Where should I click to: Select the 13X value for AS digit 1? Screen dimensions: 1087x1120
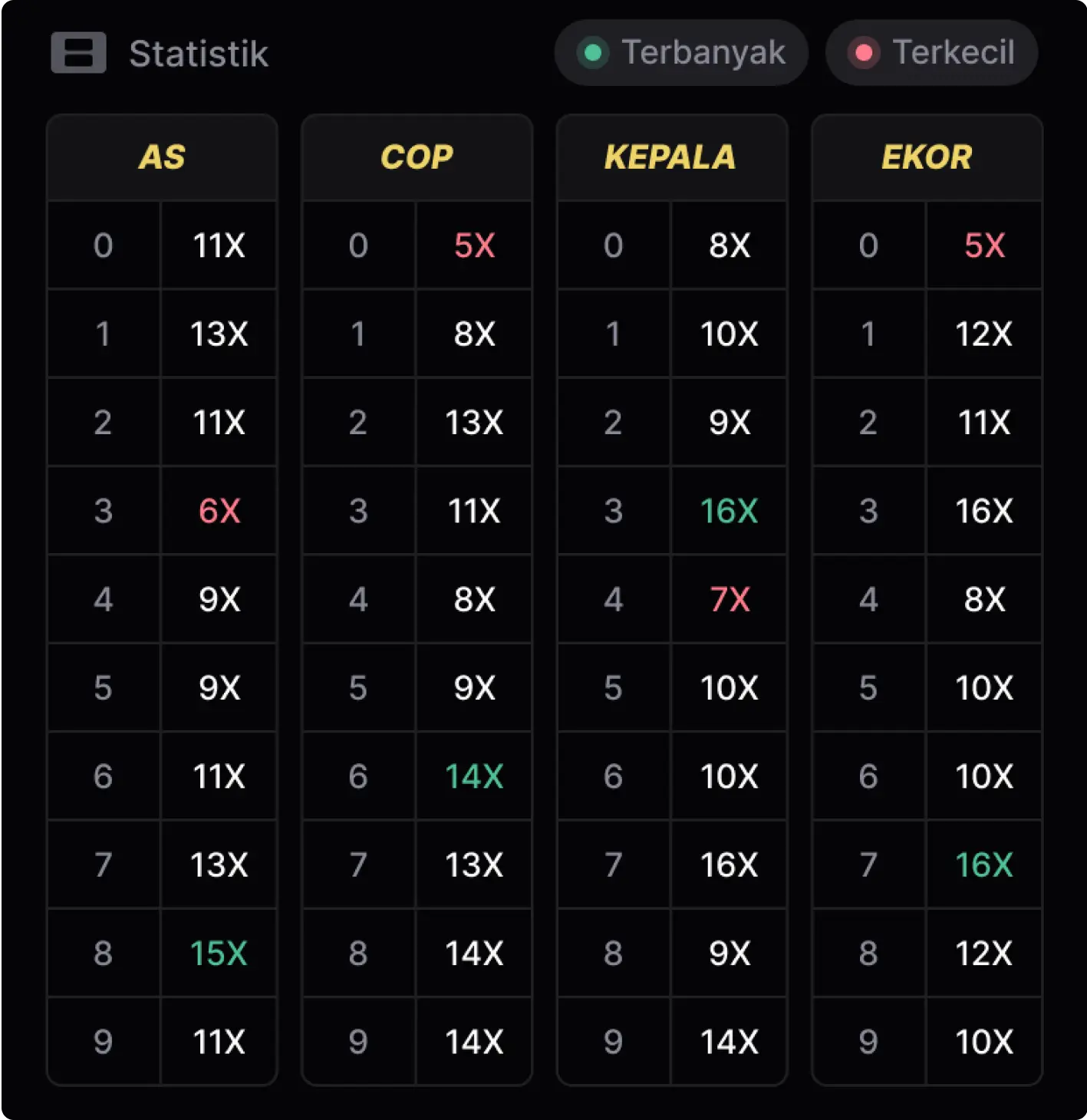219,333
